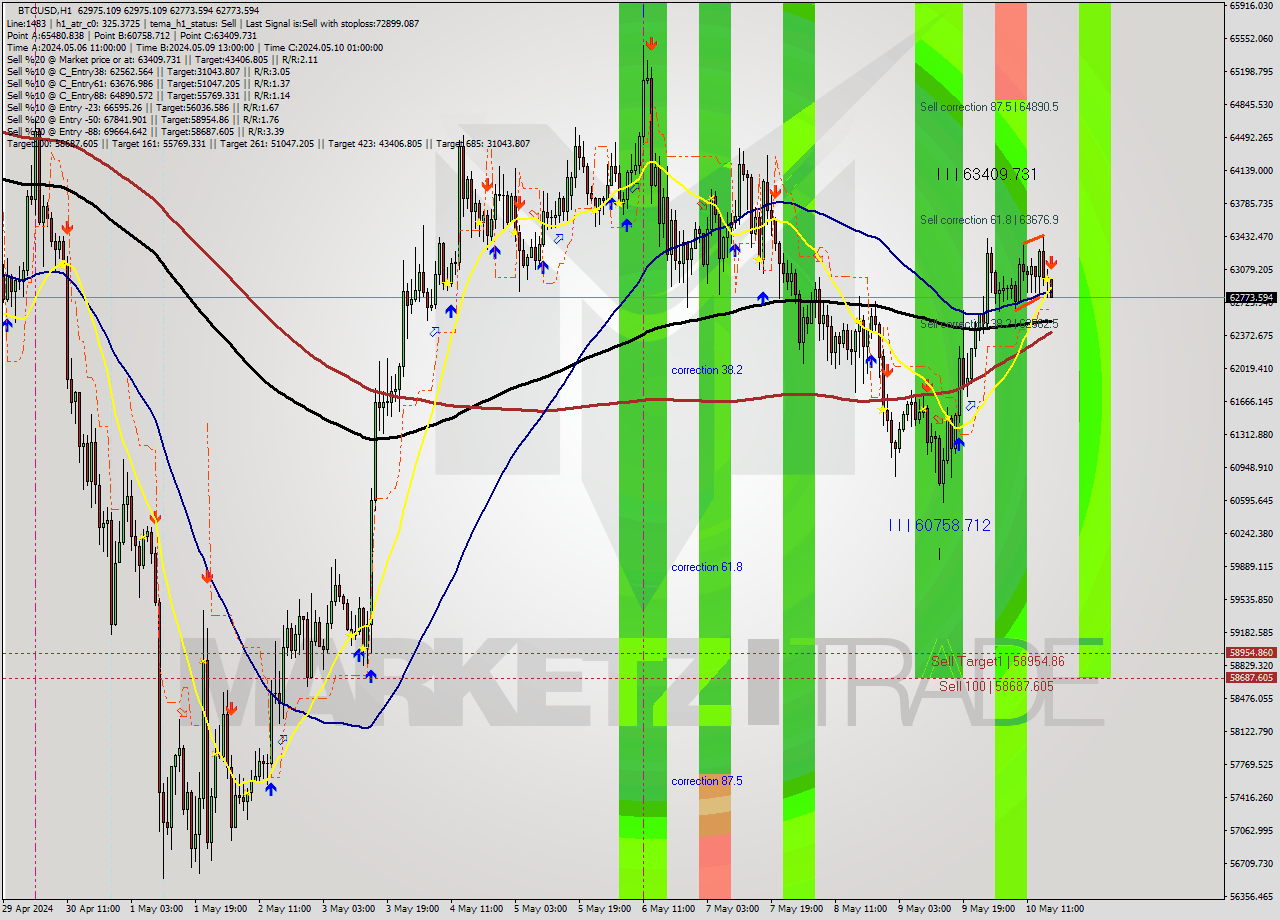Click the red 58954.860 price tag
This screenshot has height=920, width=1280.
coord(1251,652)
